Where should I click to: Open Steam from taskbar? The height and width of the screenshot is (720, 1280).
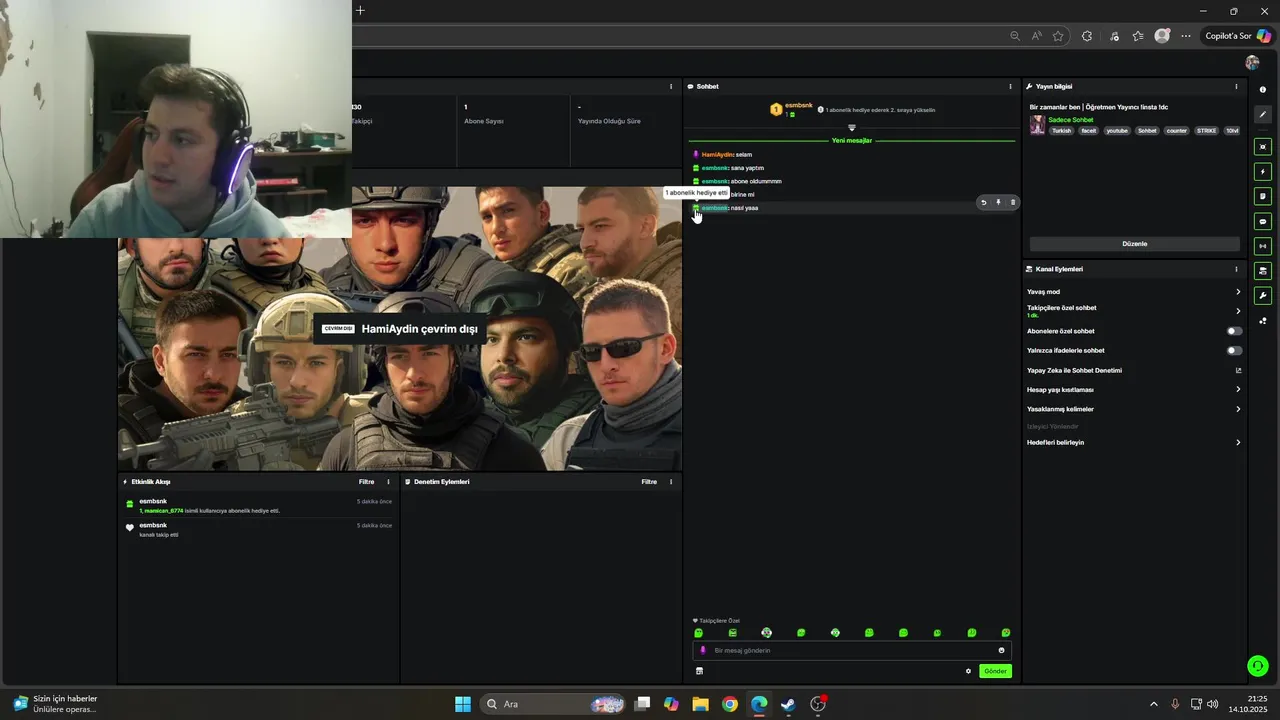pos(788,704)
